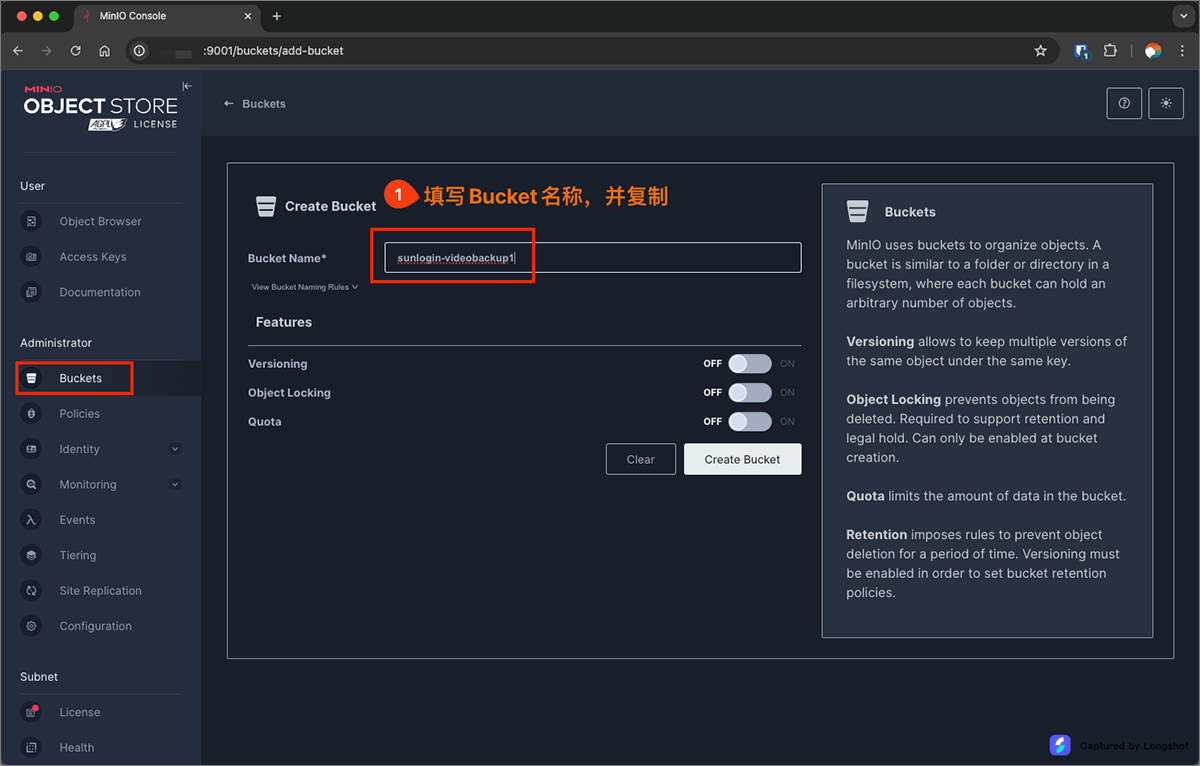Open the Policies shield icon
The width and height of the screenshot is (1200, 766).
(x=32, y=414)
